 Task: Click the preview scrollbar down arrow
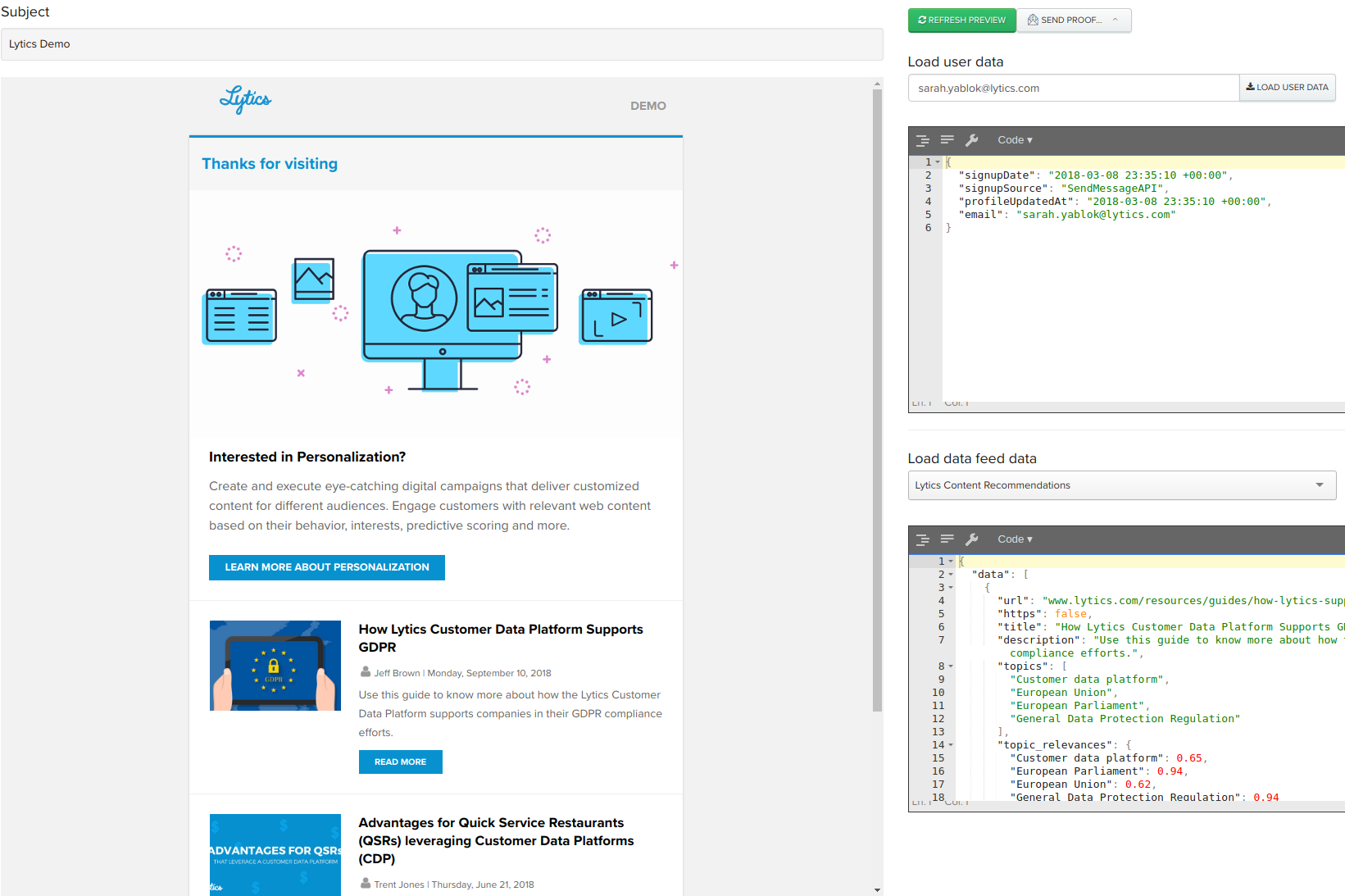point(877,890)
